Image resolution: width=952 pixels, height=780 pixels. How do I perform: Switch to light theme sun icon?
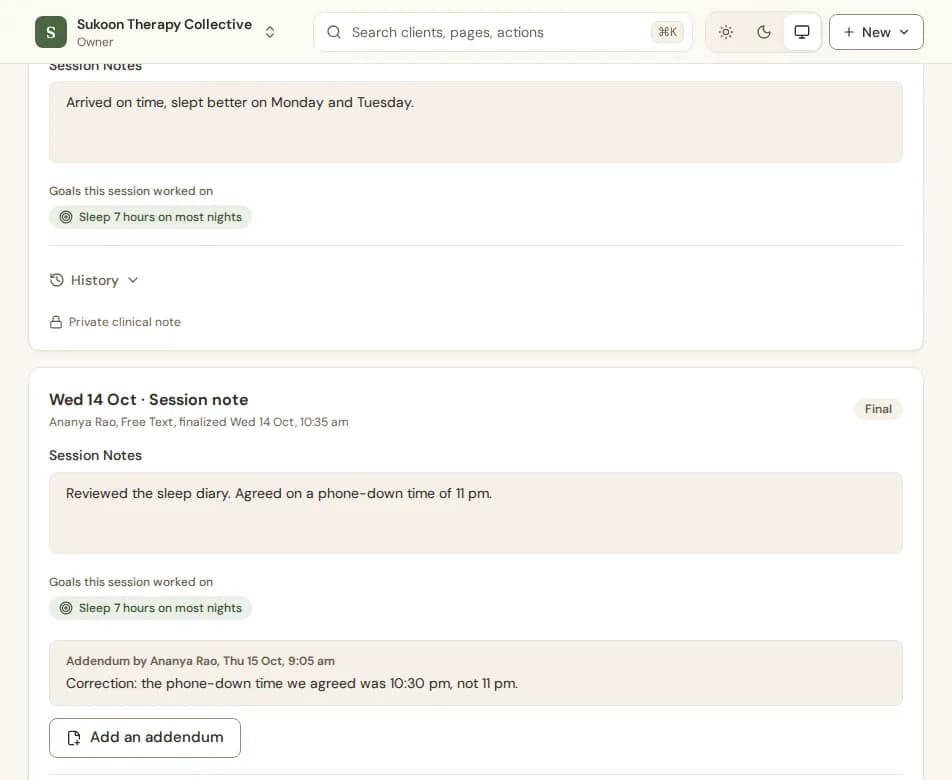click(x=726, y=32)
